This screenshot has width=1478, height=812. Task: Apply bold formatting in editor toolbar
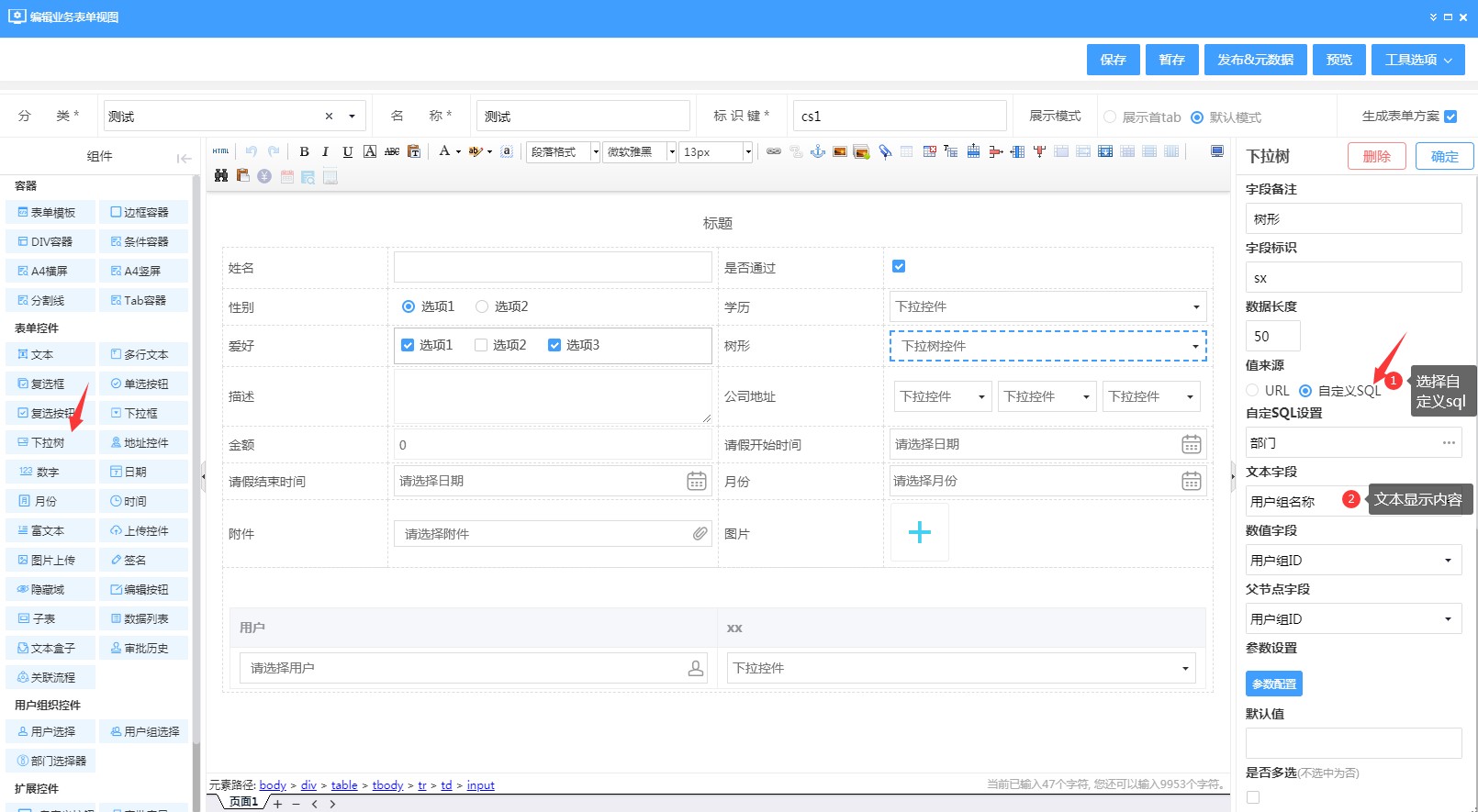click(304, 151)
